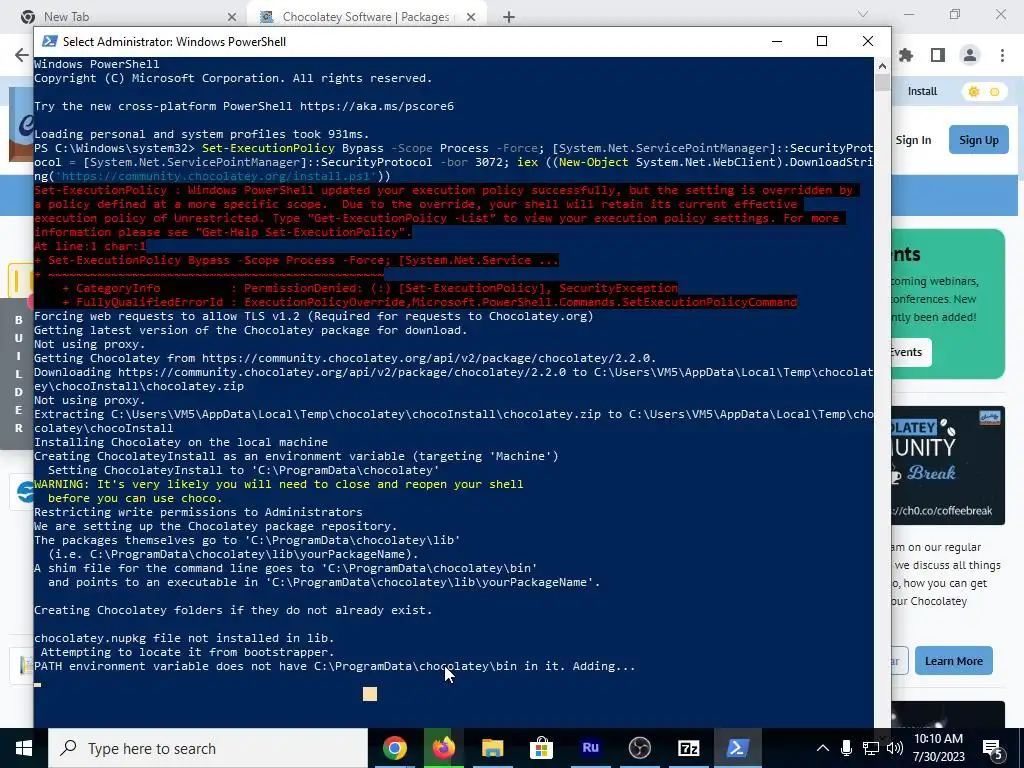The width and height of the screenshot is (1024, 768).
Task: Open Chrome tab search chevron
Action: click(x=863, y=14)
